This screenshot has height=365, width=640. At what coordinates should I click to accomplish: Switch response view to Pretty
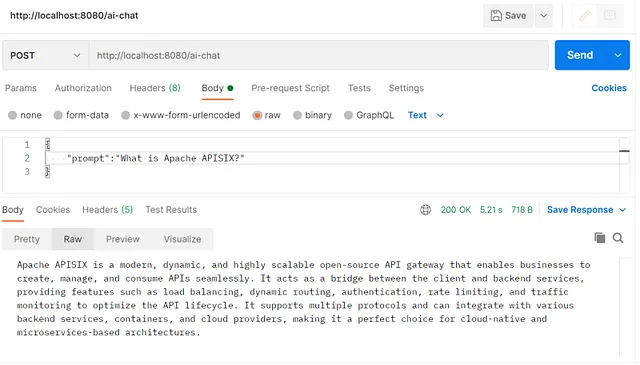(27, 239)
